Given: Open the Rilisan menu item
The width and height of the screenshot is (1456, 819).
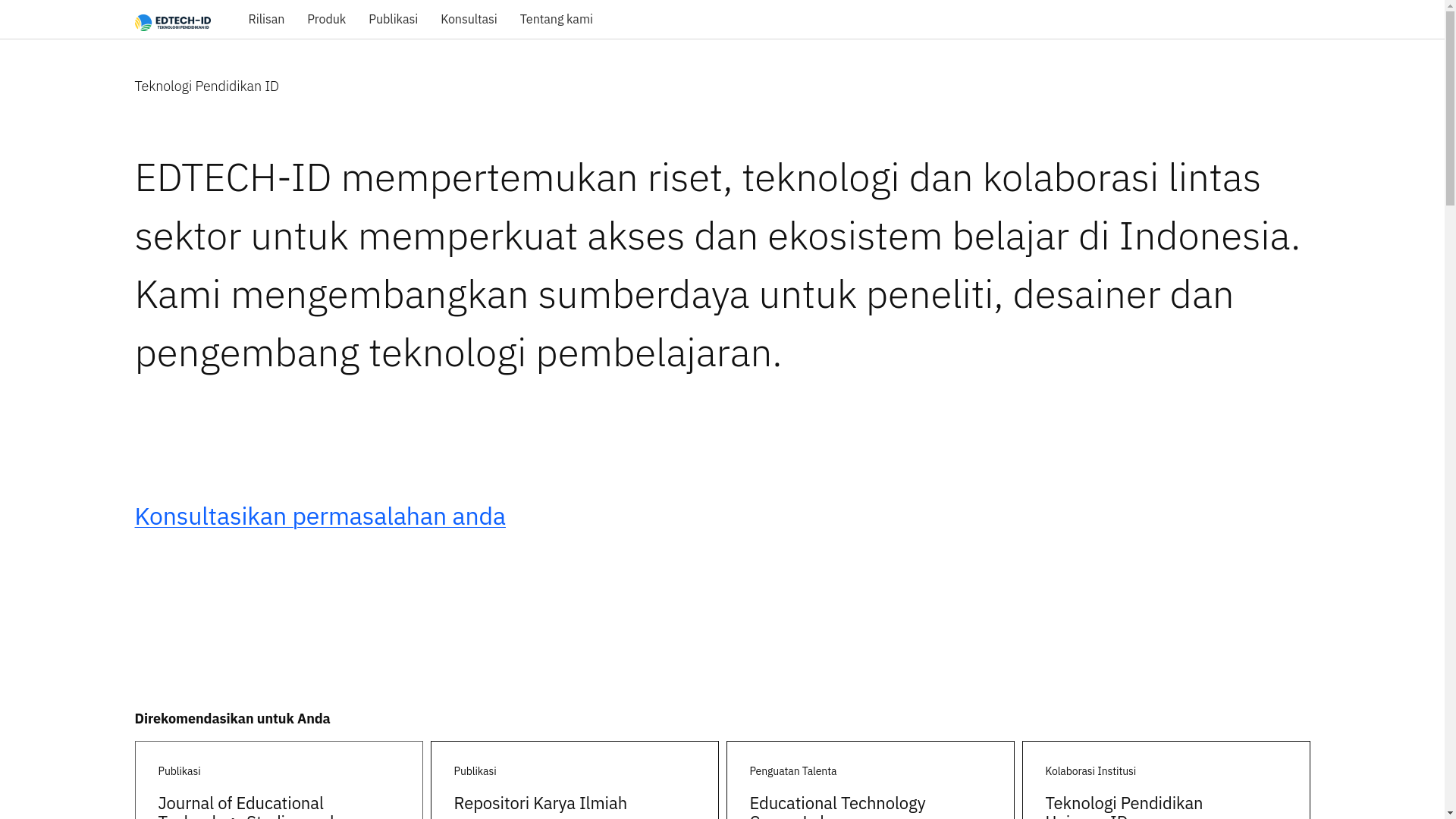Looking at the screenshot, I should (x=266, y=20).
